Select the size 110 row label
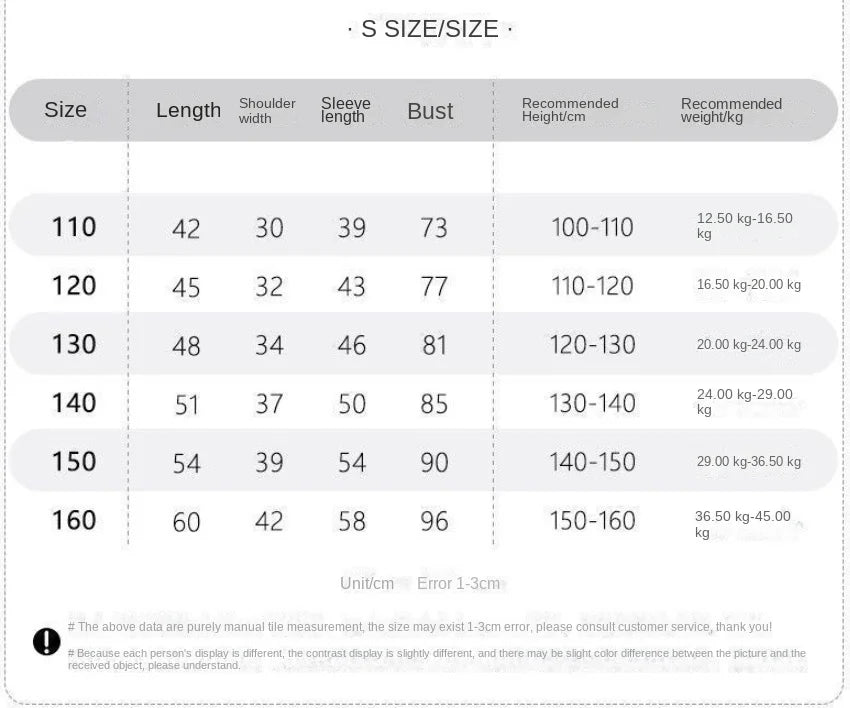The width and height of the screenshot is (850, 708). pyautogui.click(x=74, y=227)
